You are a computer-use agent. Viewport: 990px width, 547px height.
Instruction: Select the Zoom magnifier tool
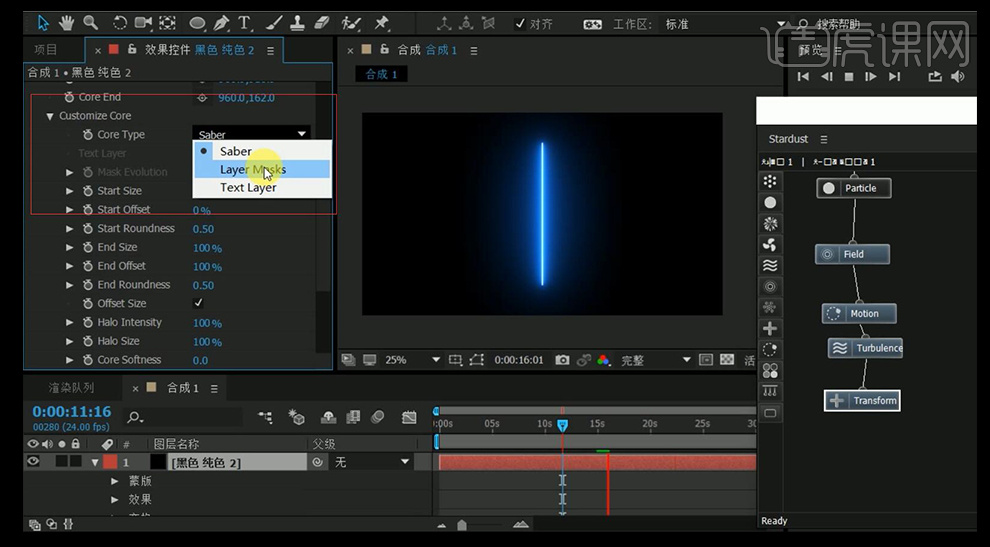point(91,22)
